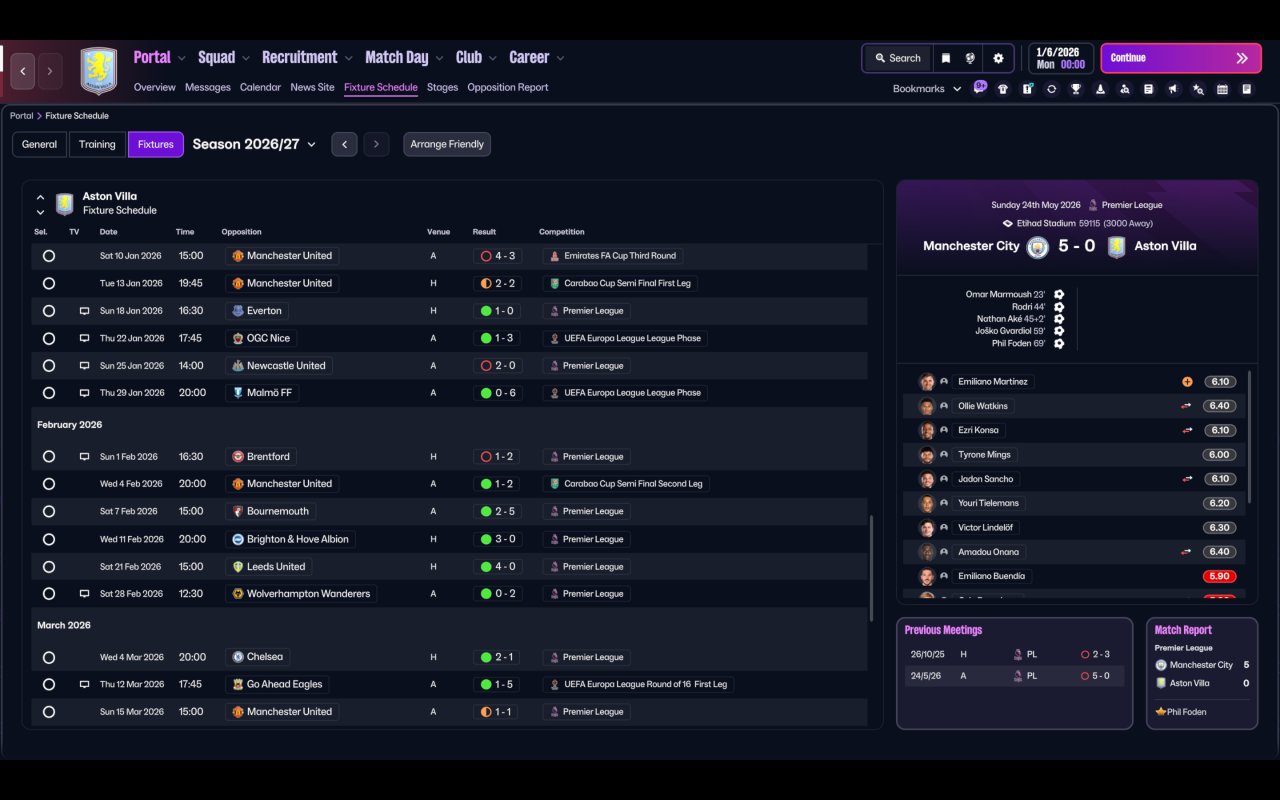Click the back navigation arrow beside the club badge
This screenshot has width=1280, height=800.
click(x=23, y=71)
